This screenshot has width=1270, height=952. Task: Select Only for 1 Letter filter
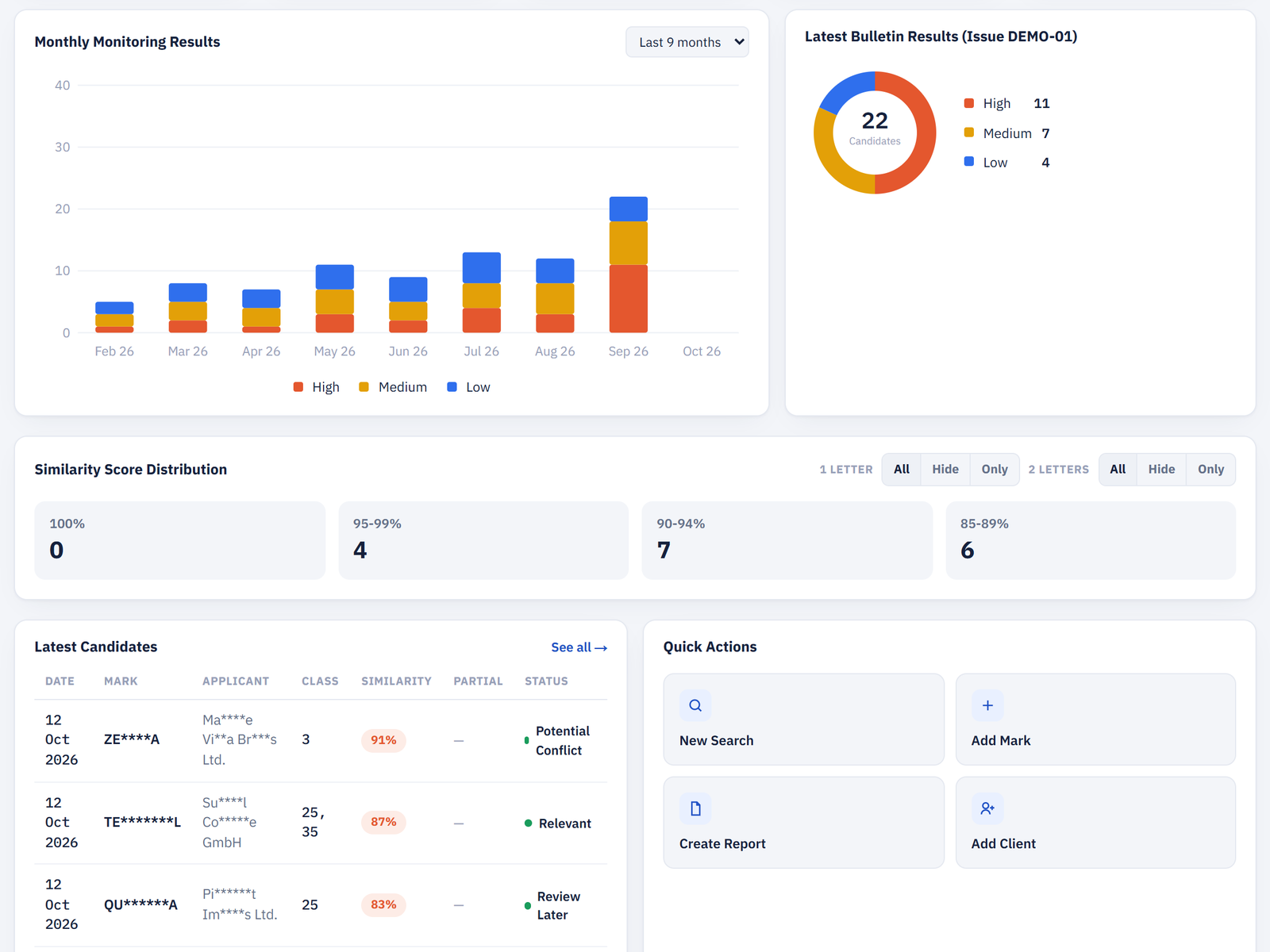[995, 470]
